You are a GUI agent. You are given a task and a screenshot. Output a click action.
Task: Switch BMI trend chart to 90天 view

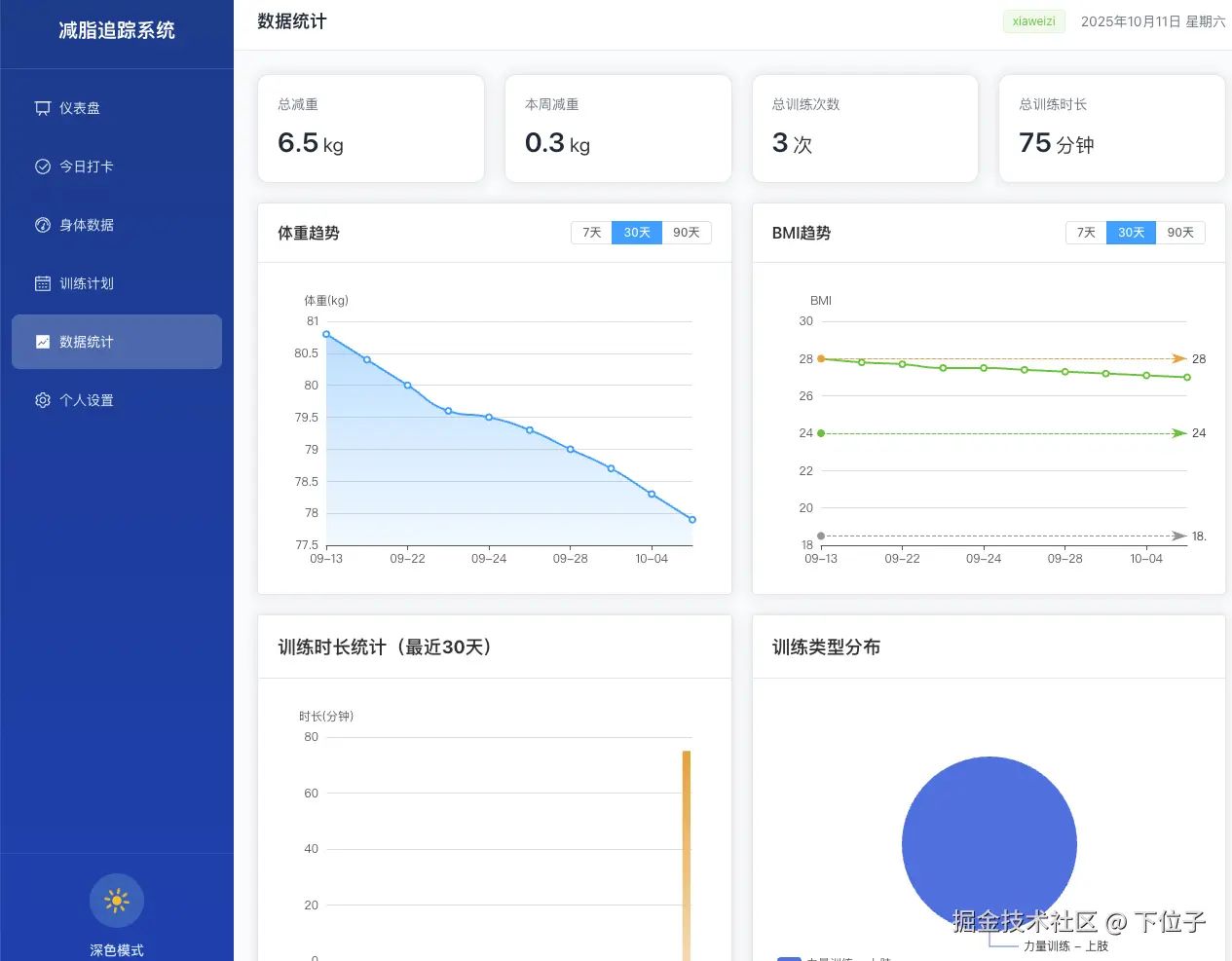[x=1180, y=232]
